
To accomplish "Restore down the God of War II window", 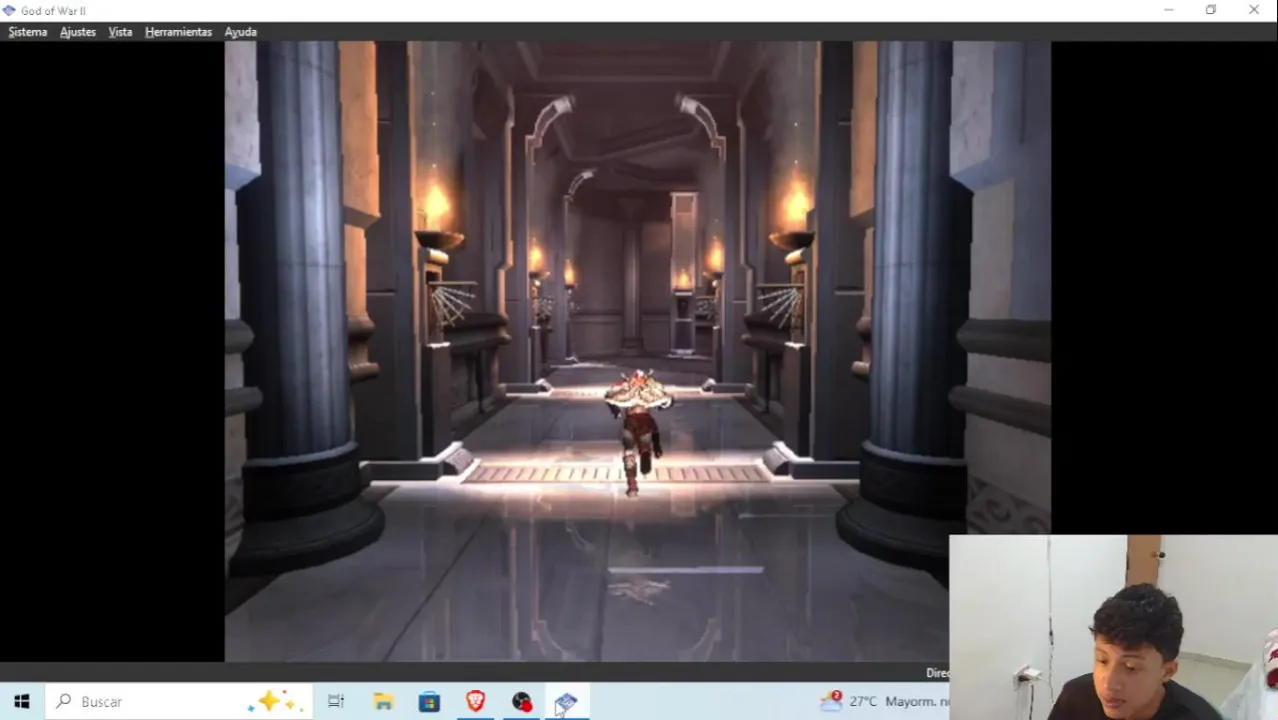I will 1211,10.
